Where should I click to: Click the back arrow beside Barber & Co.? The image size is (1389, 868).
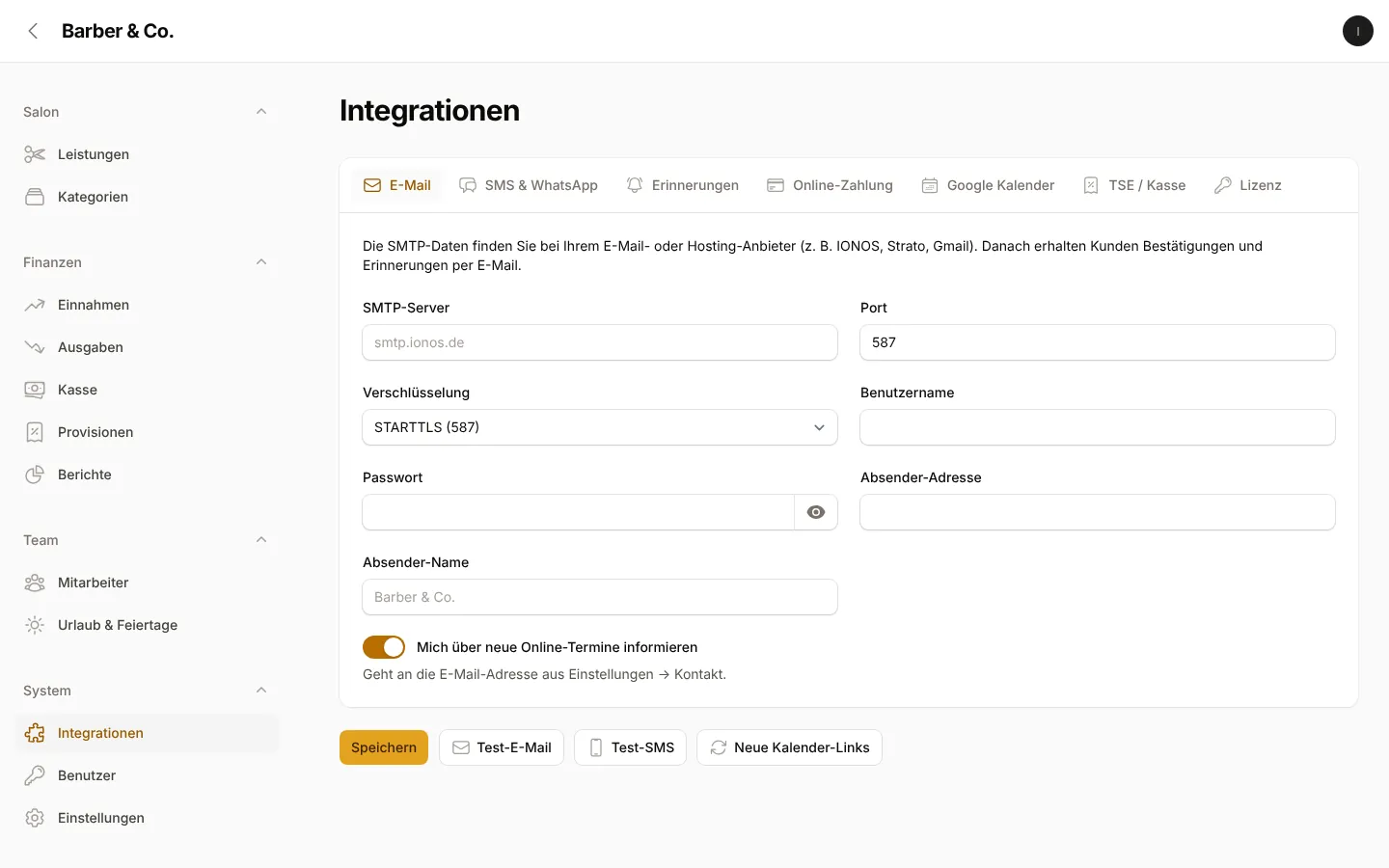(34, 31)
